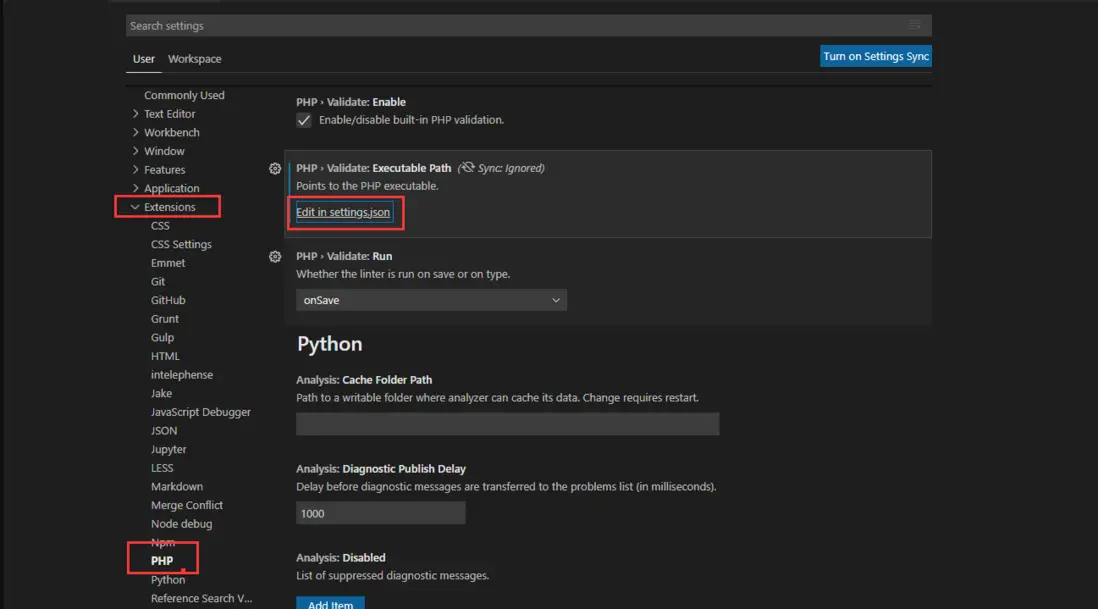Click the Python section heading
Viewport: 1098px width, 609px height.
pos(330,344)
